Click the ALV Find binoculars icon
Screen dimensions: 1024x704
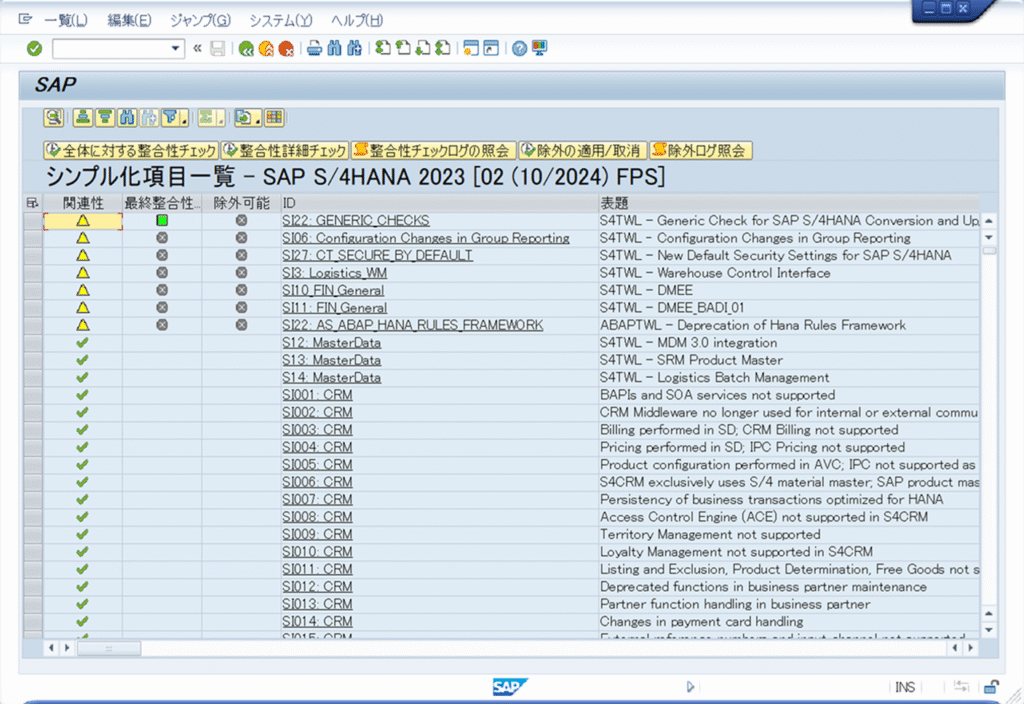pyautogui.click(x=127, y=118)
